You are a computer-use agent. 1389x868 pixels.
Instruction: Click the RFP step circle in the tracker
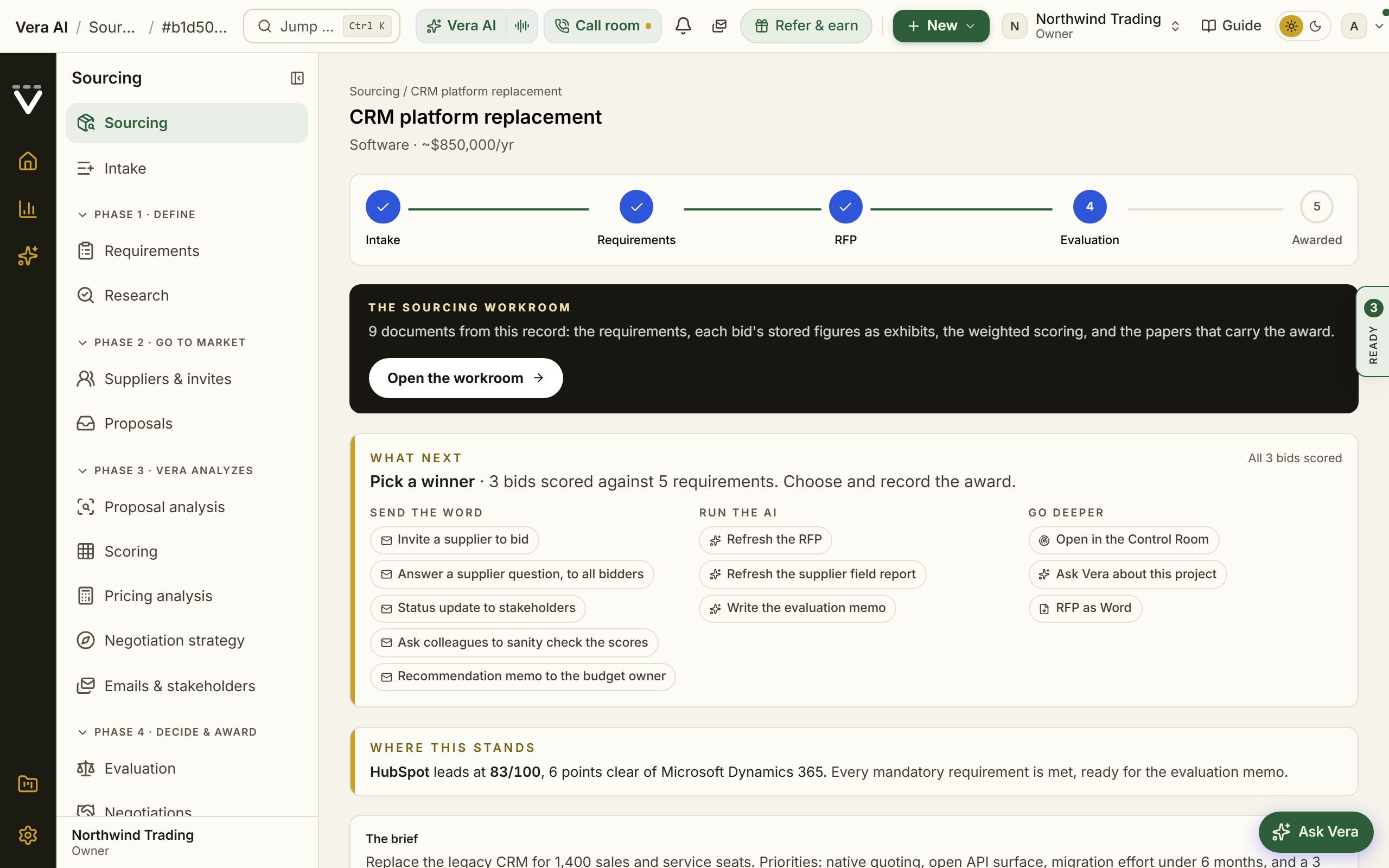(845, 207)
